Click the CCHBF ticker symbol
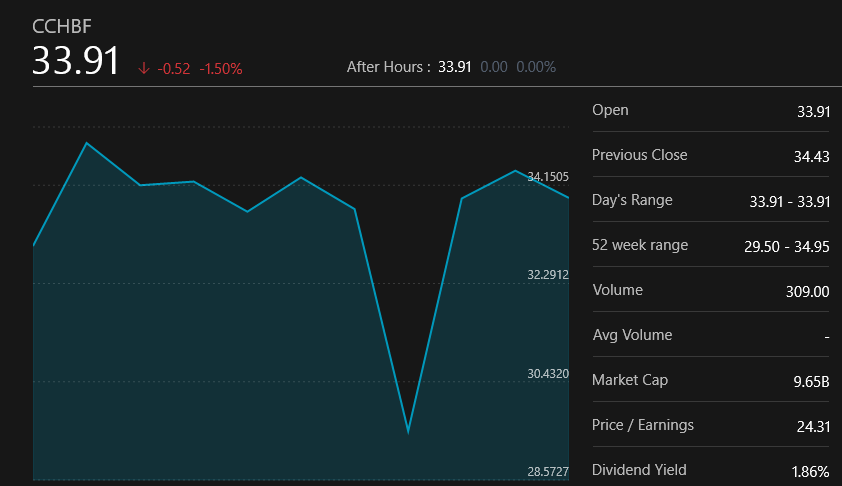The width and height of the screenshot is (842, 486). [62, 27]
